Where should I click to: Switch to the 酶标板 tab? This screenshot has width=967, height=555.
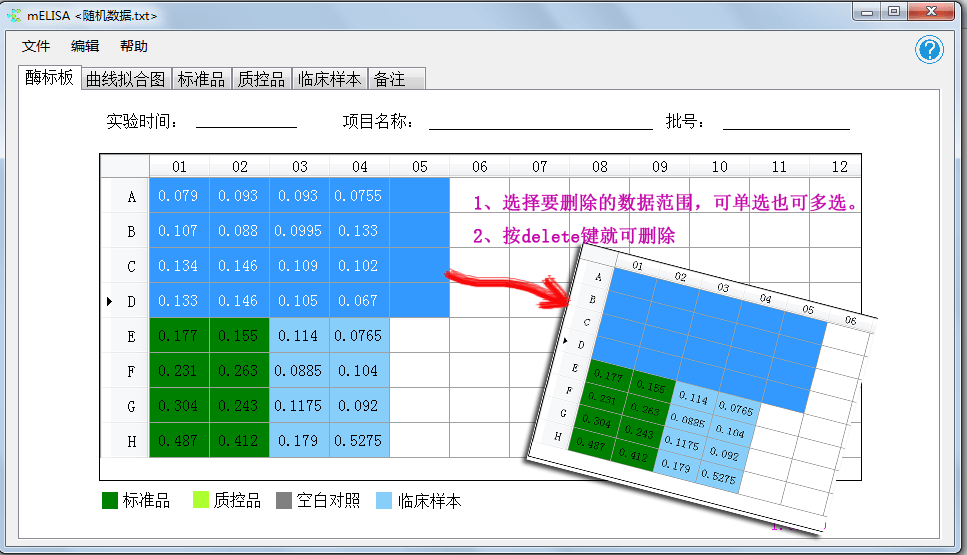[x=49, y=78]
